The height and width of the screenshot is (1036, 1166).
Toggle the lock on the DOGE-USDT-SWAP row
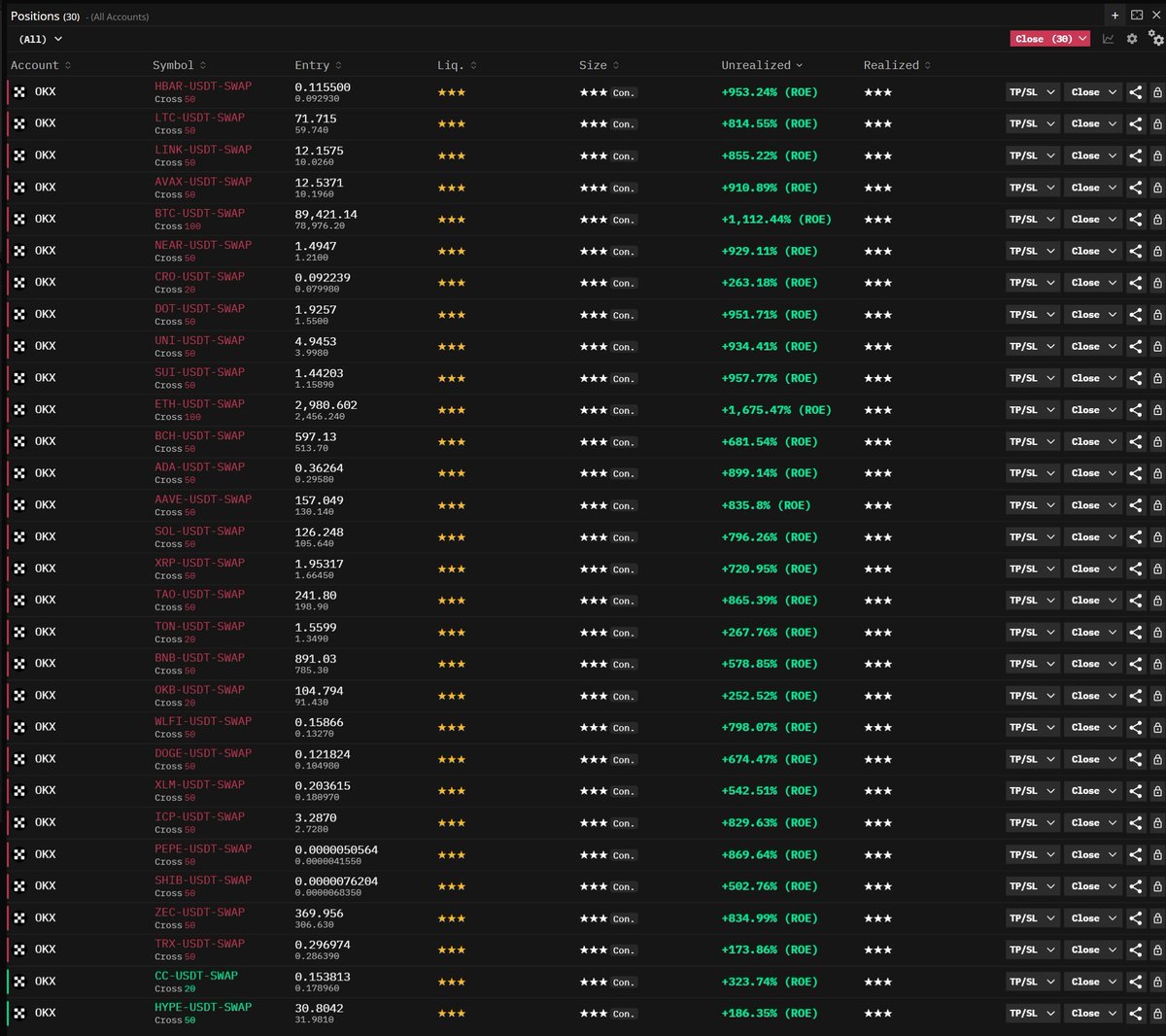click(1157, 759)
